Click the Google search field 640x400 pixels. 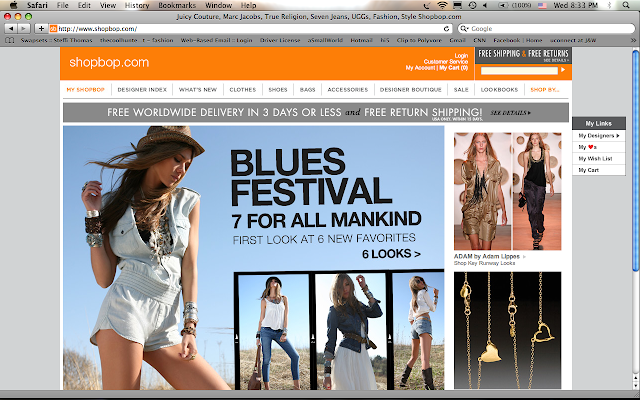pos(546,29)
